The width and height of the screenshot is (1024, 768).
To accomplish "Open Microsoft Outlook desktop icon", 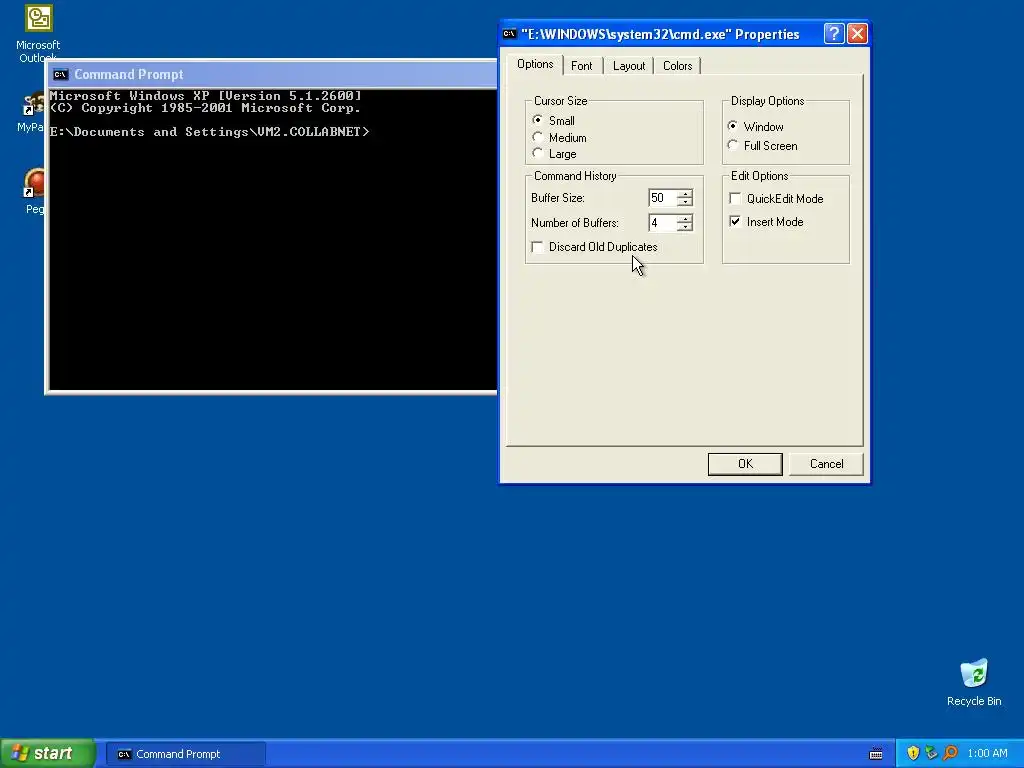I will (38, 33).
